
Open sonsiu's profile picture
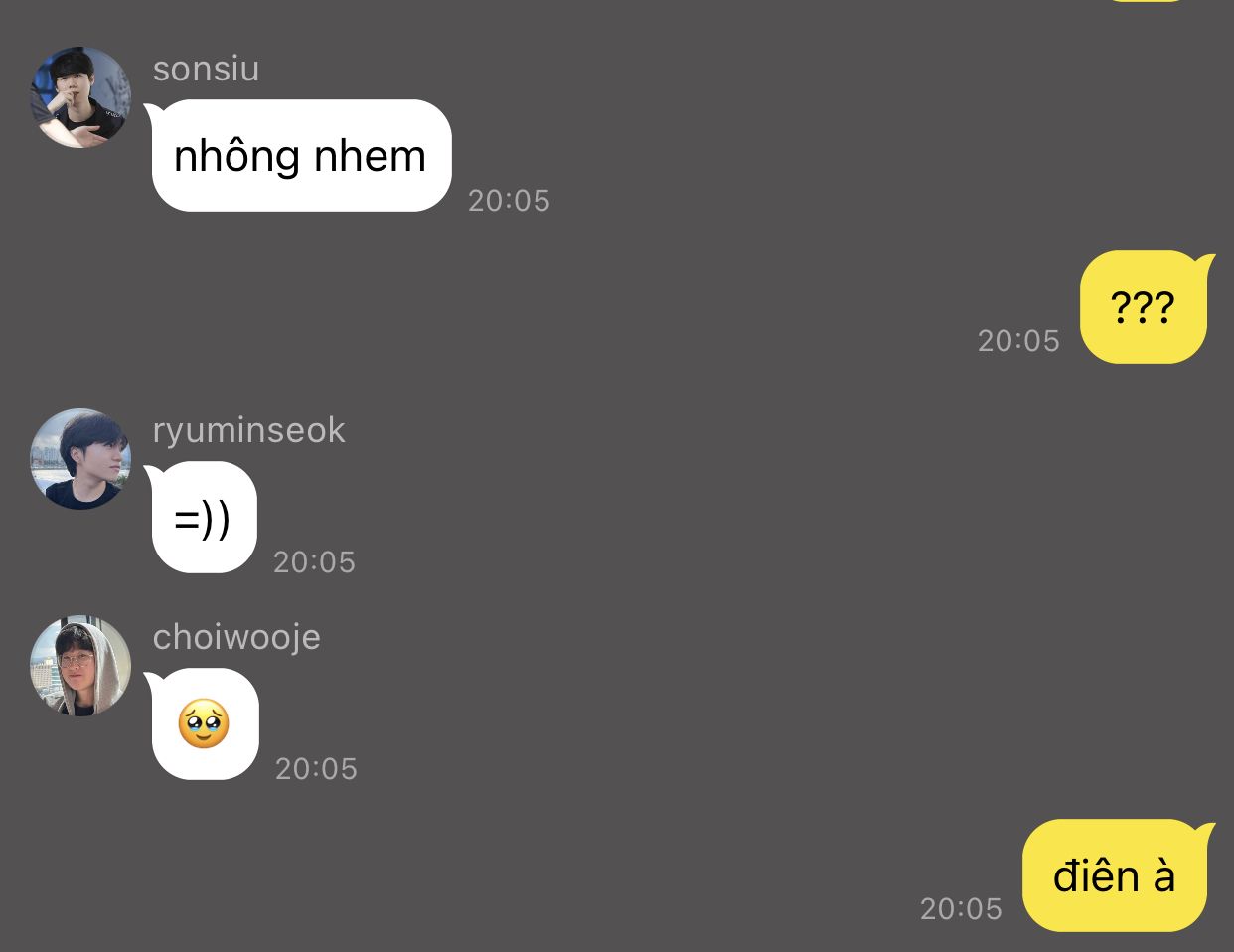80,97
